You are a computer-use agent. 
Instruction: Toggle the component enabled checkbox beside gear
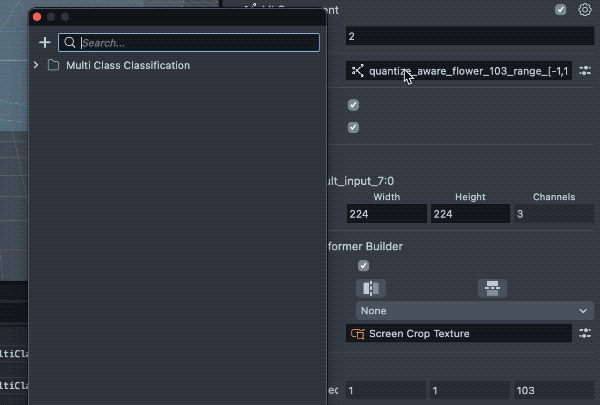point(561,10)
